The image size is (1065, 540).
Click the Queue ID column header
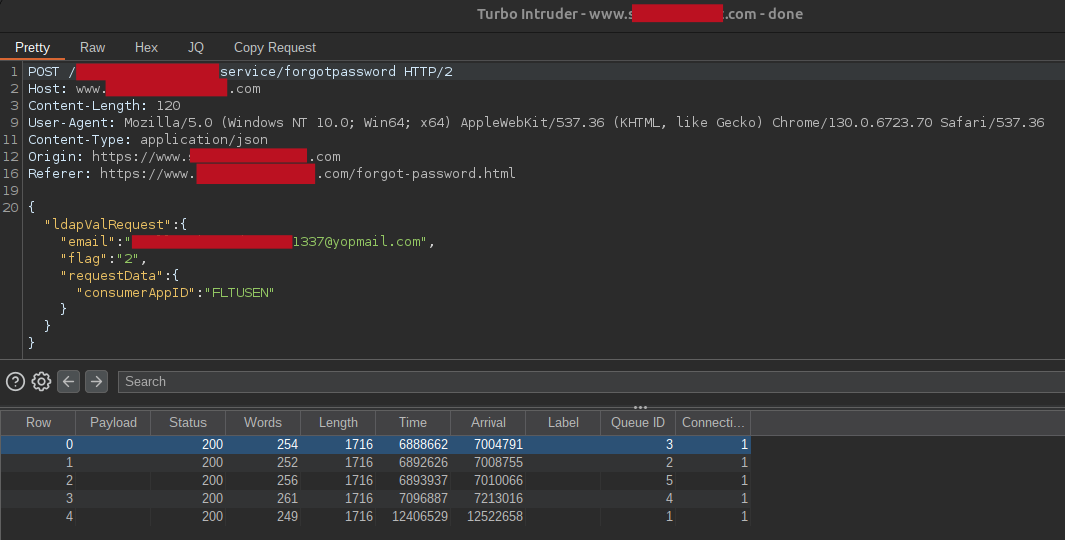(638, 422)
